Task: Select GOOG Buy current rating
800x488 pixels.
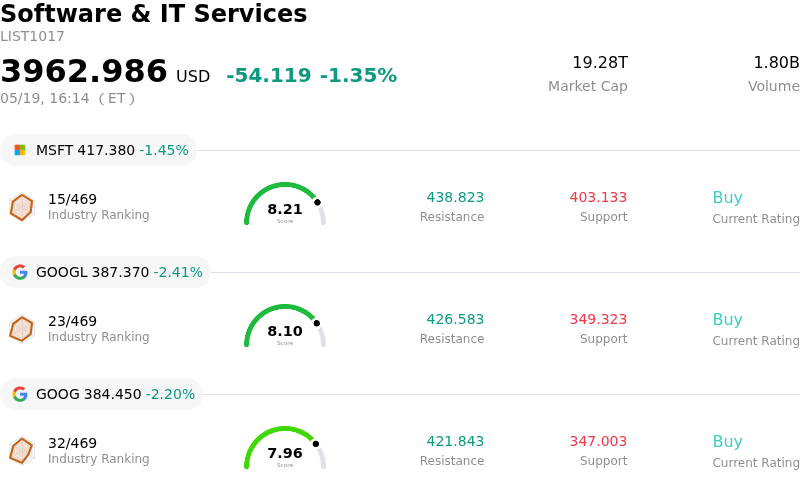Action: click(x=728, y=442)
